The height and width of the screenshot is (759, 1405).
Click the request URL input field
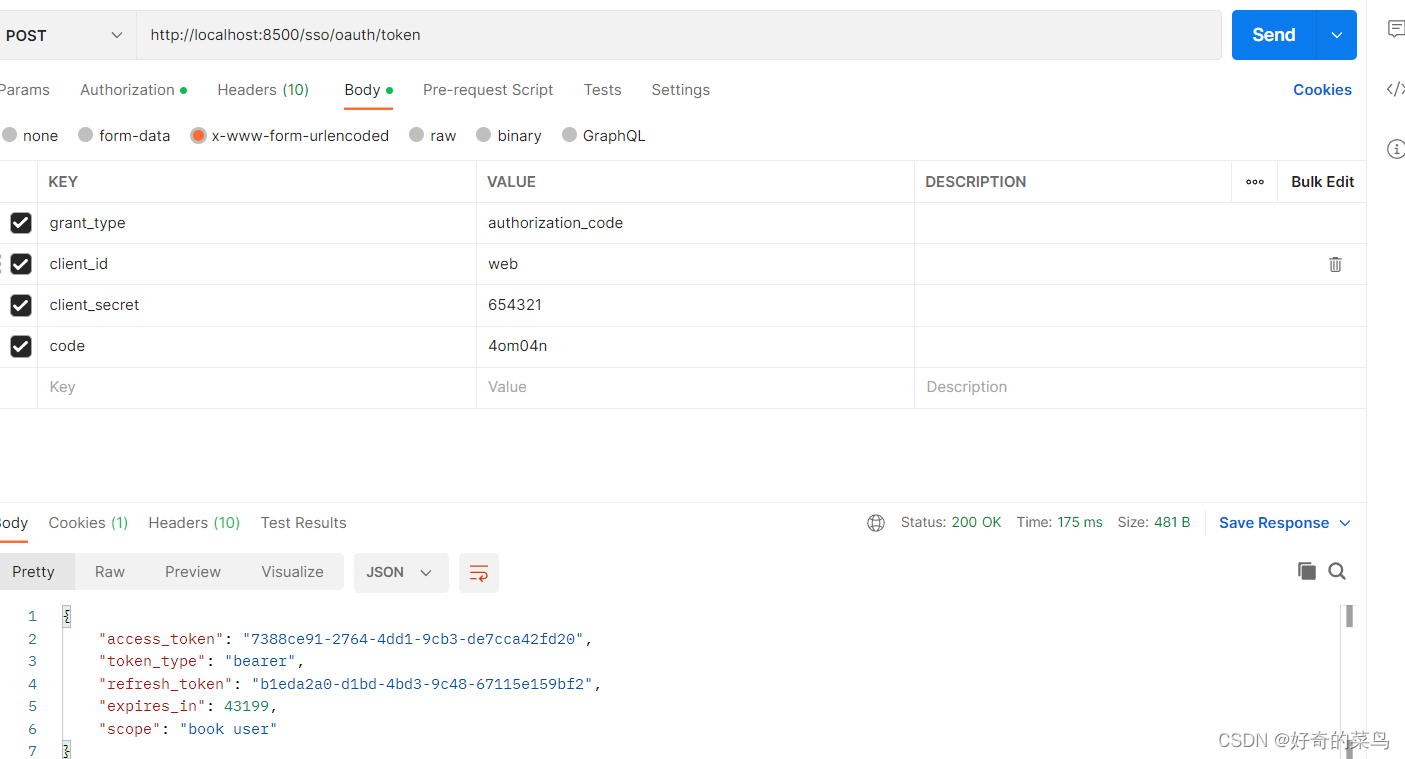(x=600, y=34)
